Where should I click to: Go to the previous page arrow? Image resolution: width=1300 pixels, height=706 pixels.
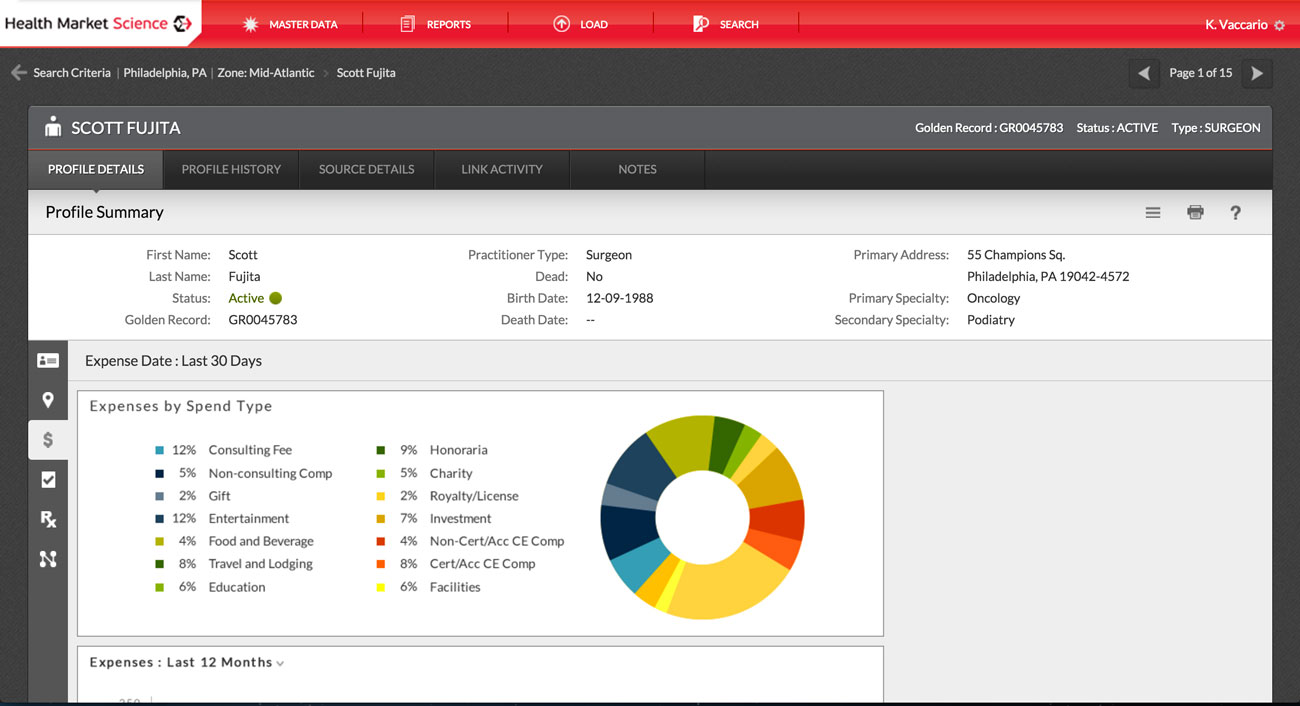1144,73
